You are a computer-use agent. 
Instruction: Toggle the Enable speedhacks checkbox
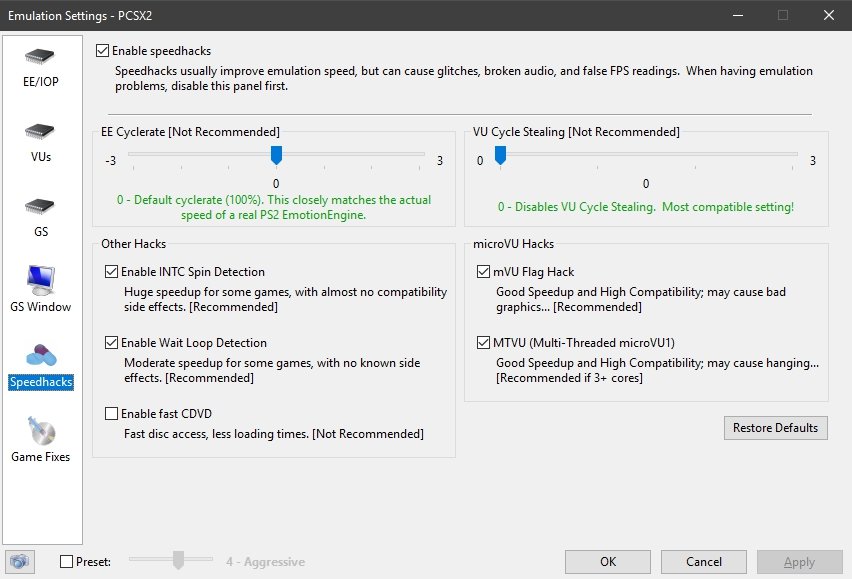pyautogui.click(x=102, y=51)
